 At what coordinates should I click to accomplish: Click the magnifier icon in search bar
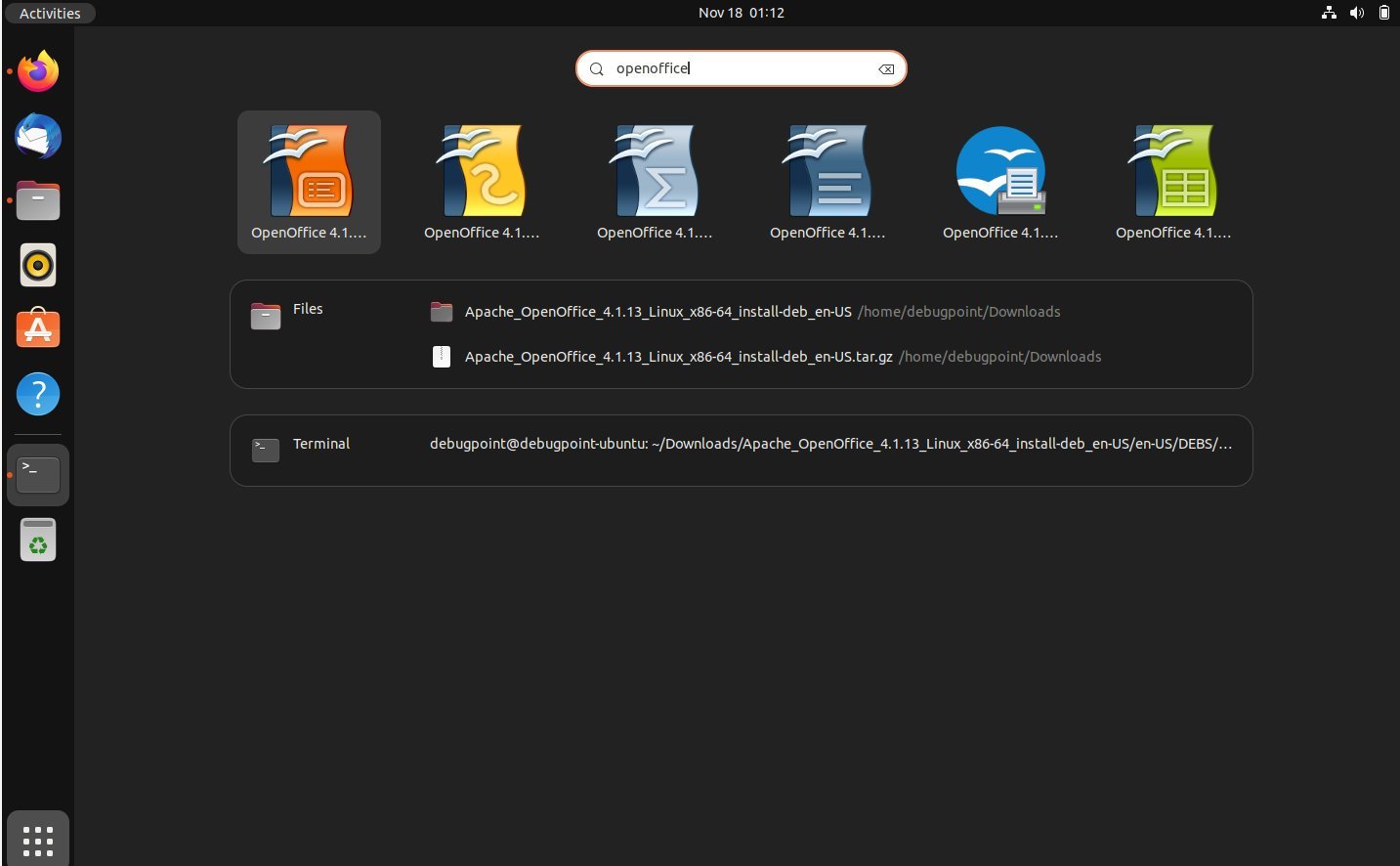(x=597, y=69)
